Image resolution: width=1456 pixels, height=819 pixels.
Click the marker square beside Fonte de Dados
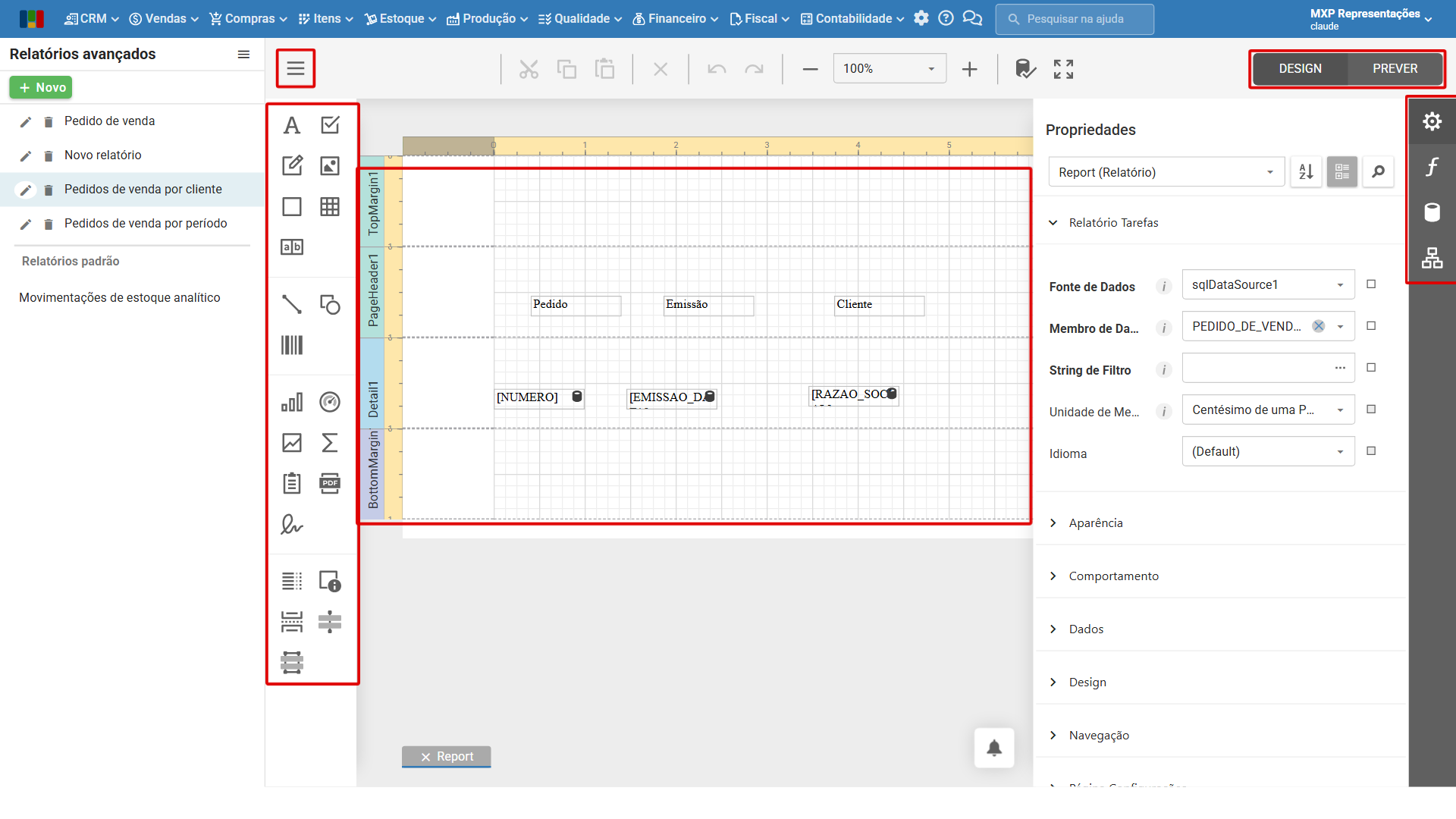pos(1371,284)
